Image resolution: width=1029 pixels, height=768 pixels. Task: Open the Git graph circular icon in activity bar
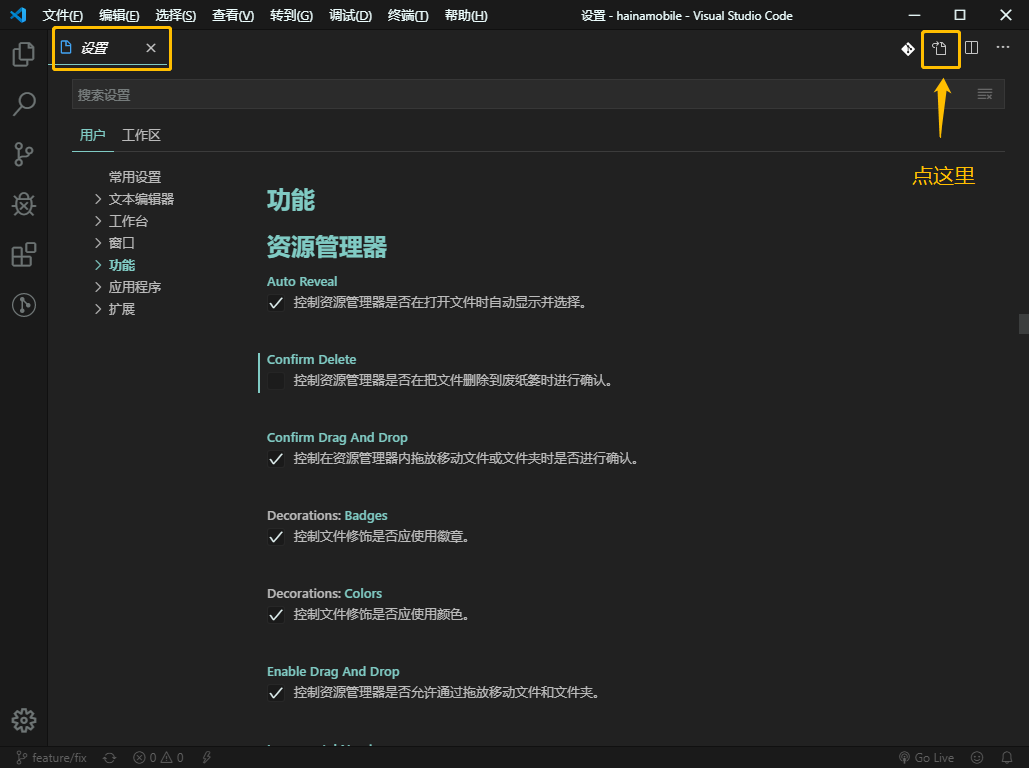[24, 305]
